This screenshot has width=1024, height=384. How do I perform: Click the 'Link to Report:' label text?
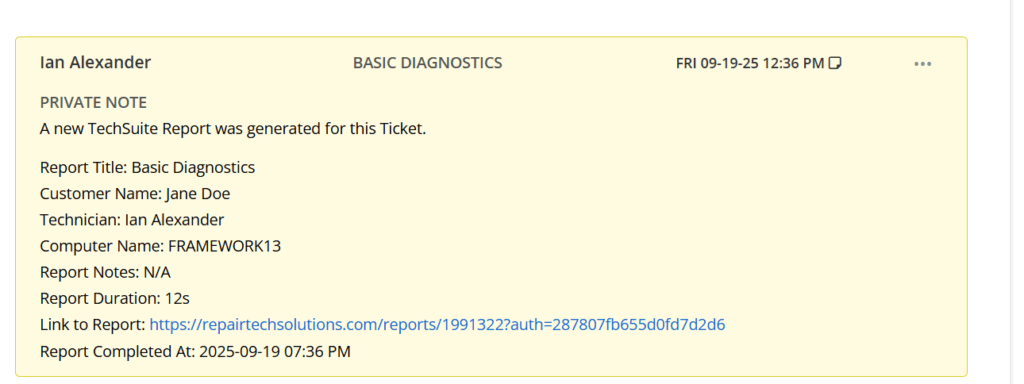92,325
